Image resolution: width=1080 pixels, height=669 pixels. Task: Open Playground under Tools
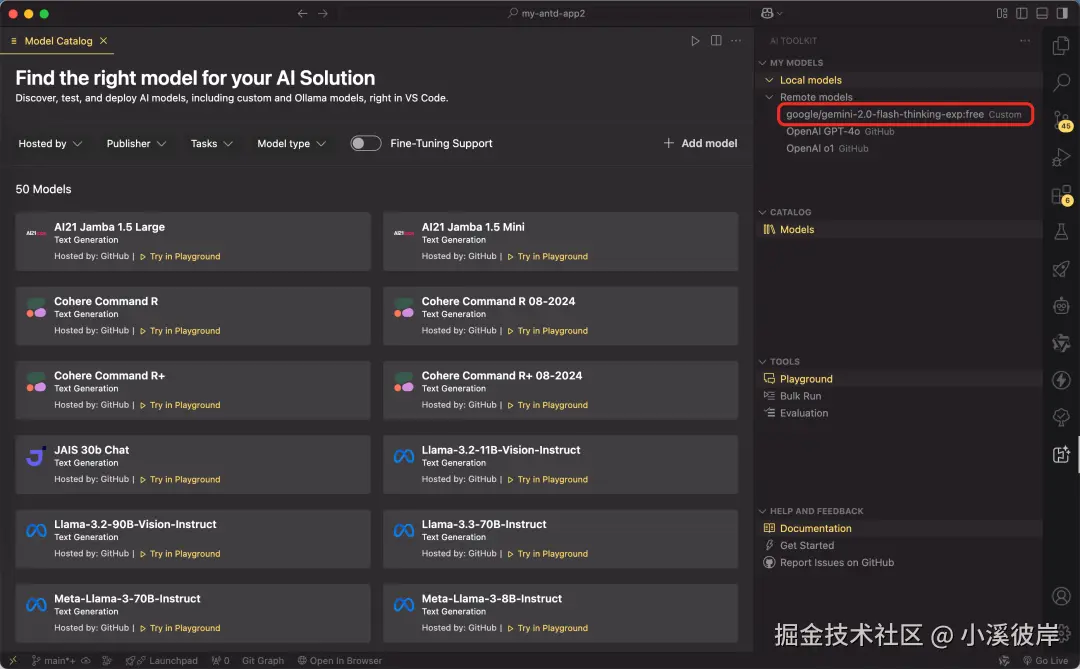pyautogui.click(x=899, y=379)
